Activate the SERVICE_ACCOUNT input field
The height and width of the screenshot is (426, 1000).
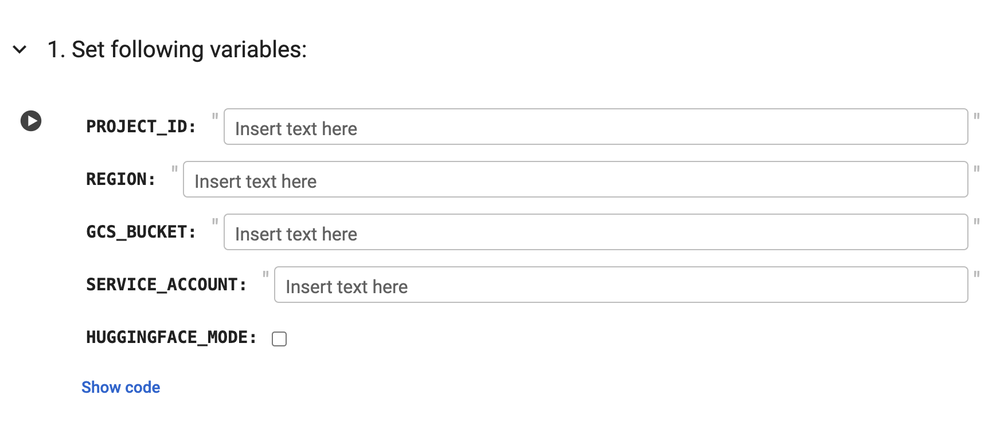tap(621, 285)
